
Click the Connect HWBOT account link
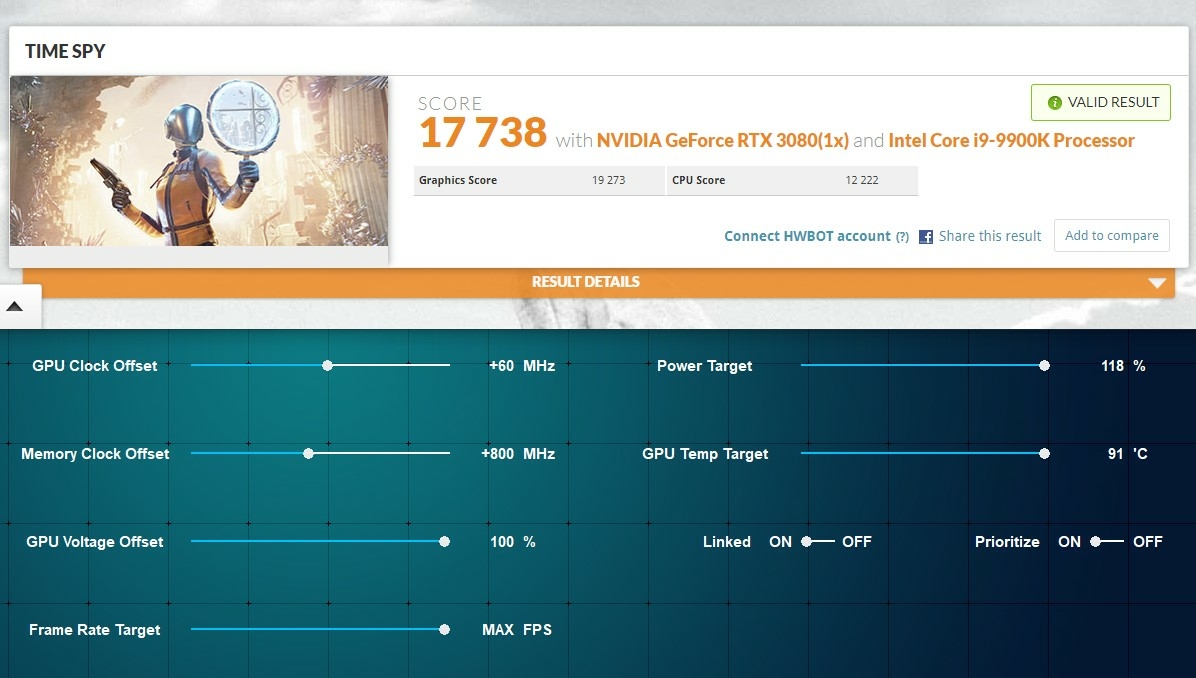[807, 236]
